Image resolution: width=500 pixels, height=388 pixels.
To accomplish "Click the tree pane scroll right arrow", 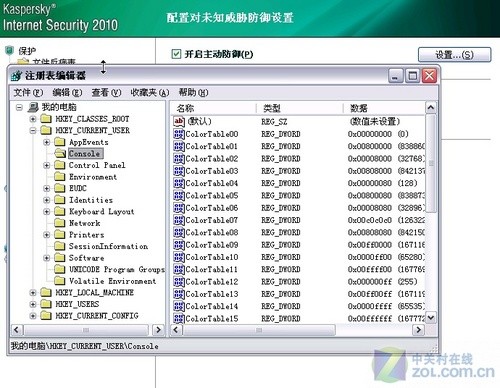I will point(159,330).
